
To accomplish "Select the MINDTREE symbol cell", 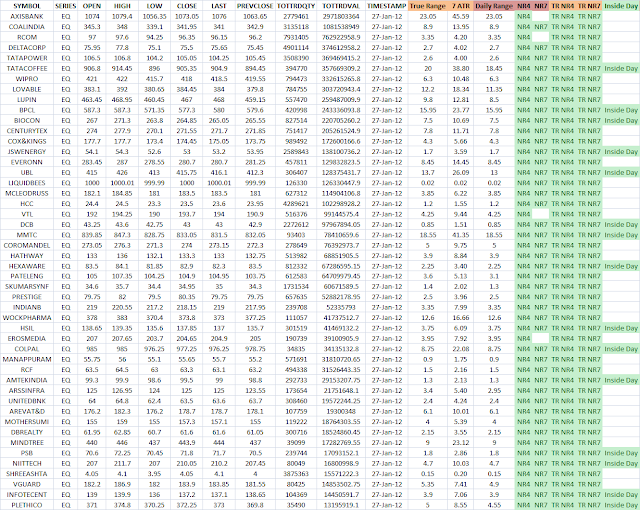I will [x=27, y=443].
